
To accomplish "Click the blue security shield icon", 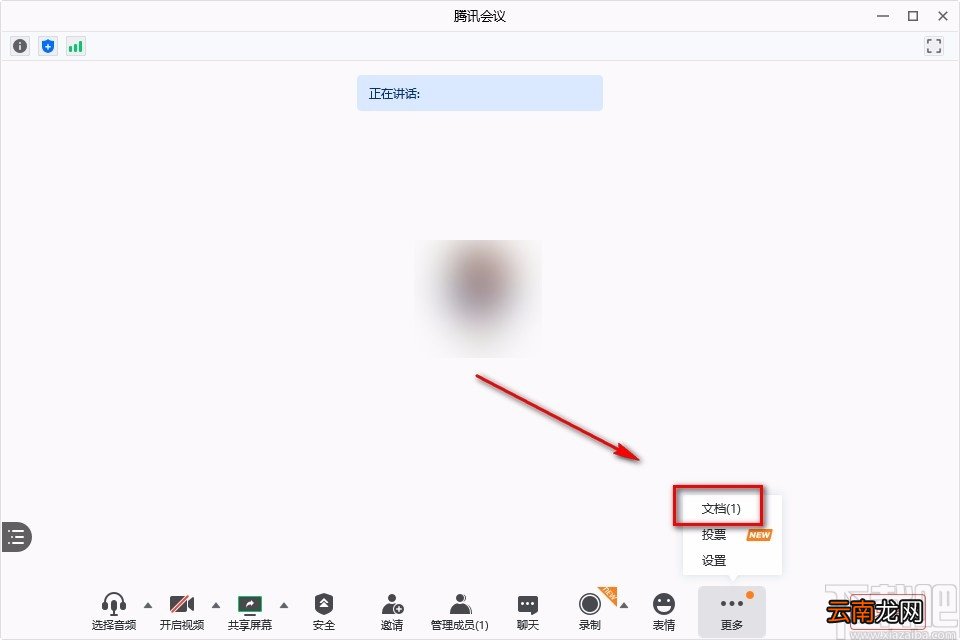I will (x=48, y=46).
